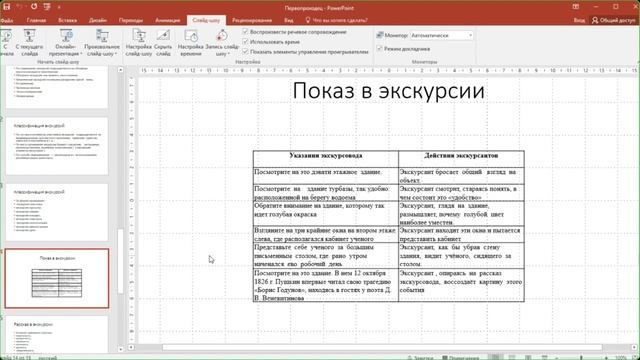Click the slide panel scroll-down arrow

[120, 349]
